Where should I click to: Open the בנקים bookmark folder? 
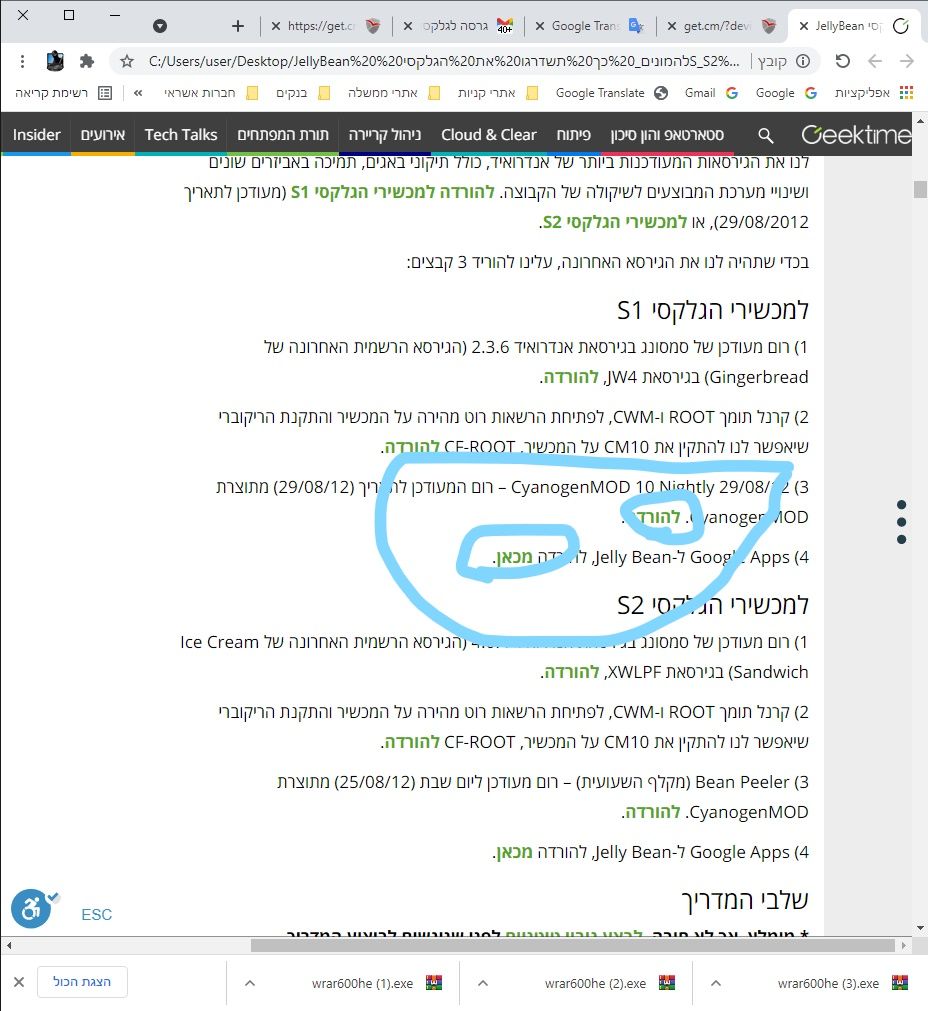click(x=303, y=93)
